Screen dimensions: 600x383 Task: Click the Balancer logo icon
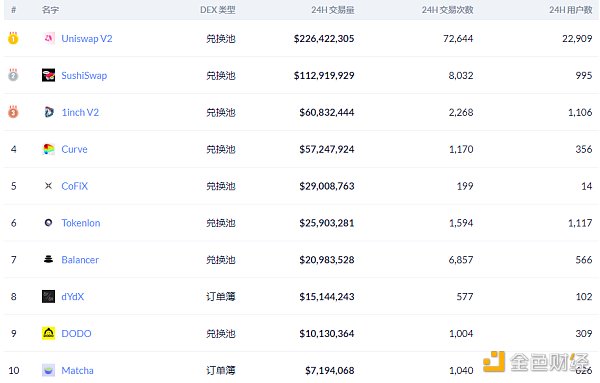click(x=49, y=259)
